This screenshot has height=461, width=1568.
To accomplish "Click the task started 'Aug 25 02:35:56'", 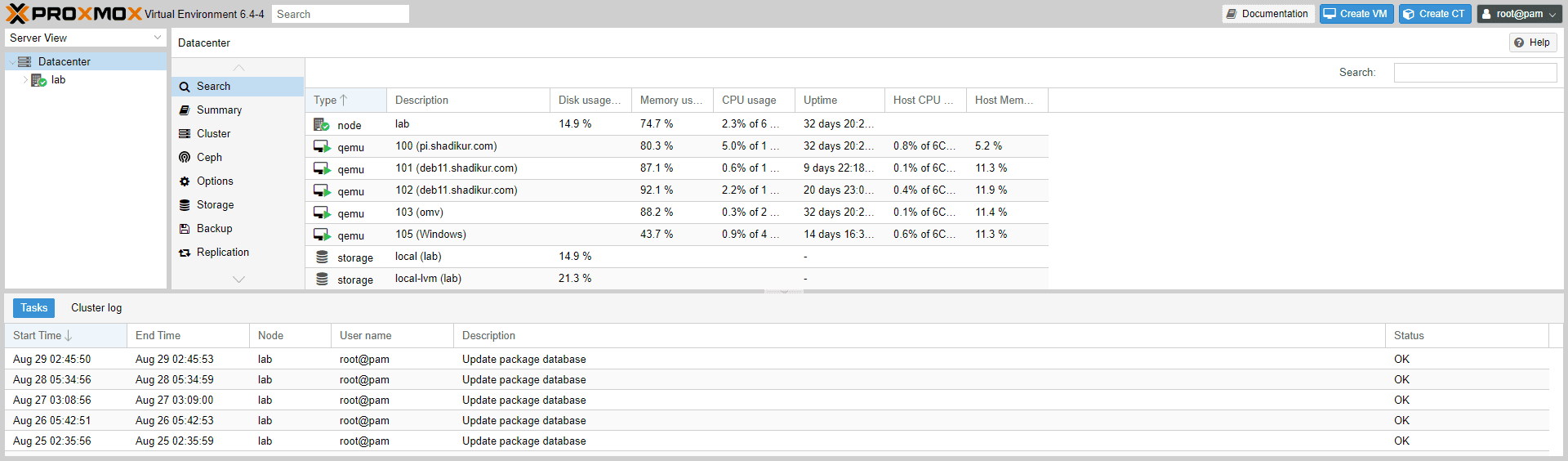I will click(777, 441).
